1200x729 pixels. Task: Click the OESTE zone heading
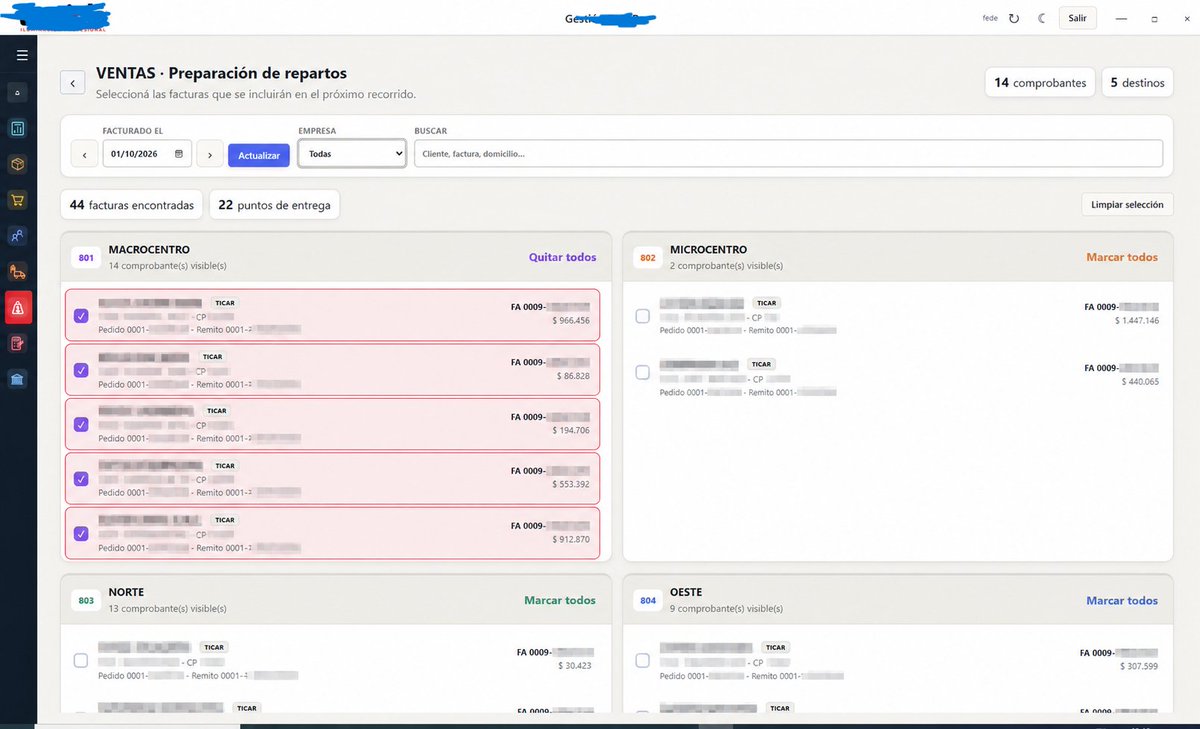point(686,593)
